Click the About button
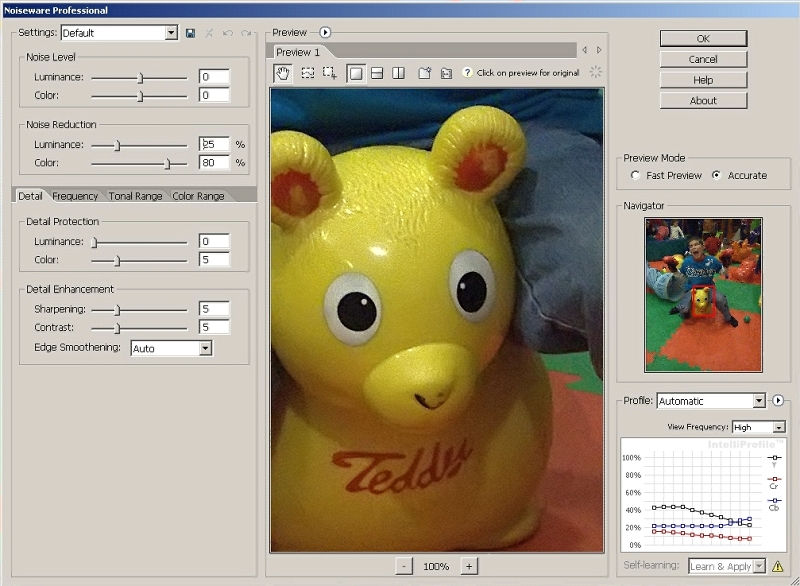The image size is (800, 586). pyautogui.click(x=703, y=100)
